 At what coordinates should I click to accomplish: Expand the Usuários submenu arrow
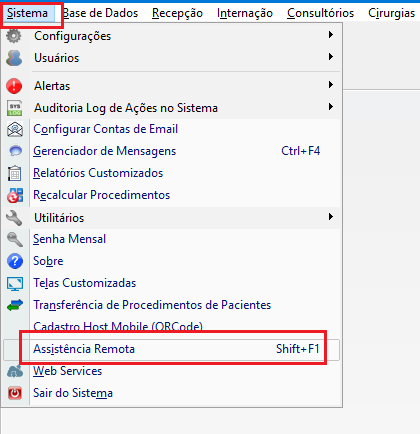pos(331,57)
